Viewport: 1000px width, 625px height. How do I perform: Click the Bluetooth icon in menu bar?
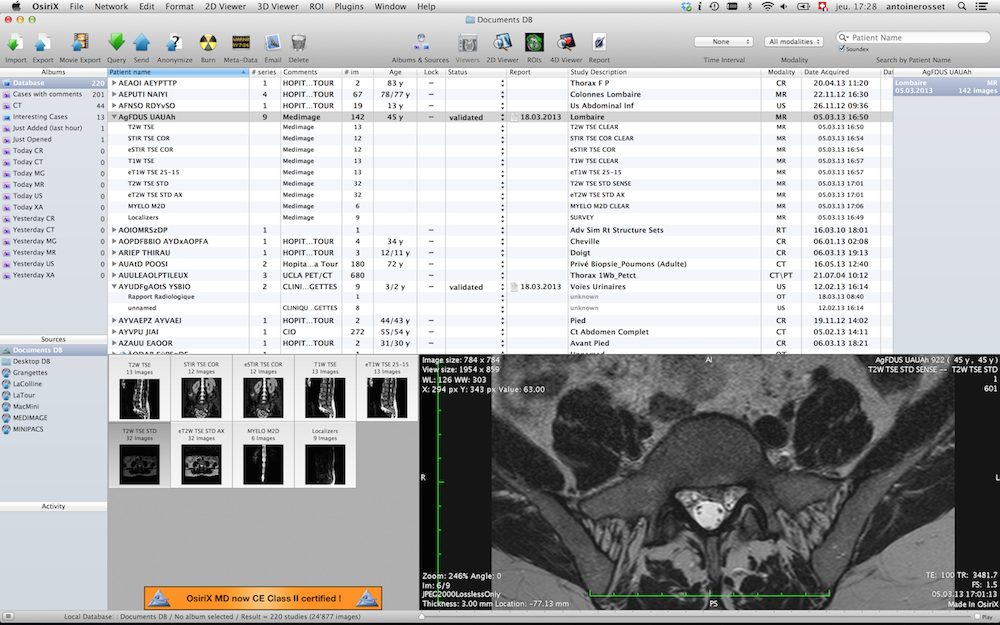pos(750,6)
